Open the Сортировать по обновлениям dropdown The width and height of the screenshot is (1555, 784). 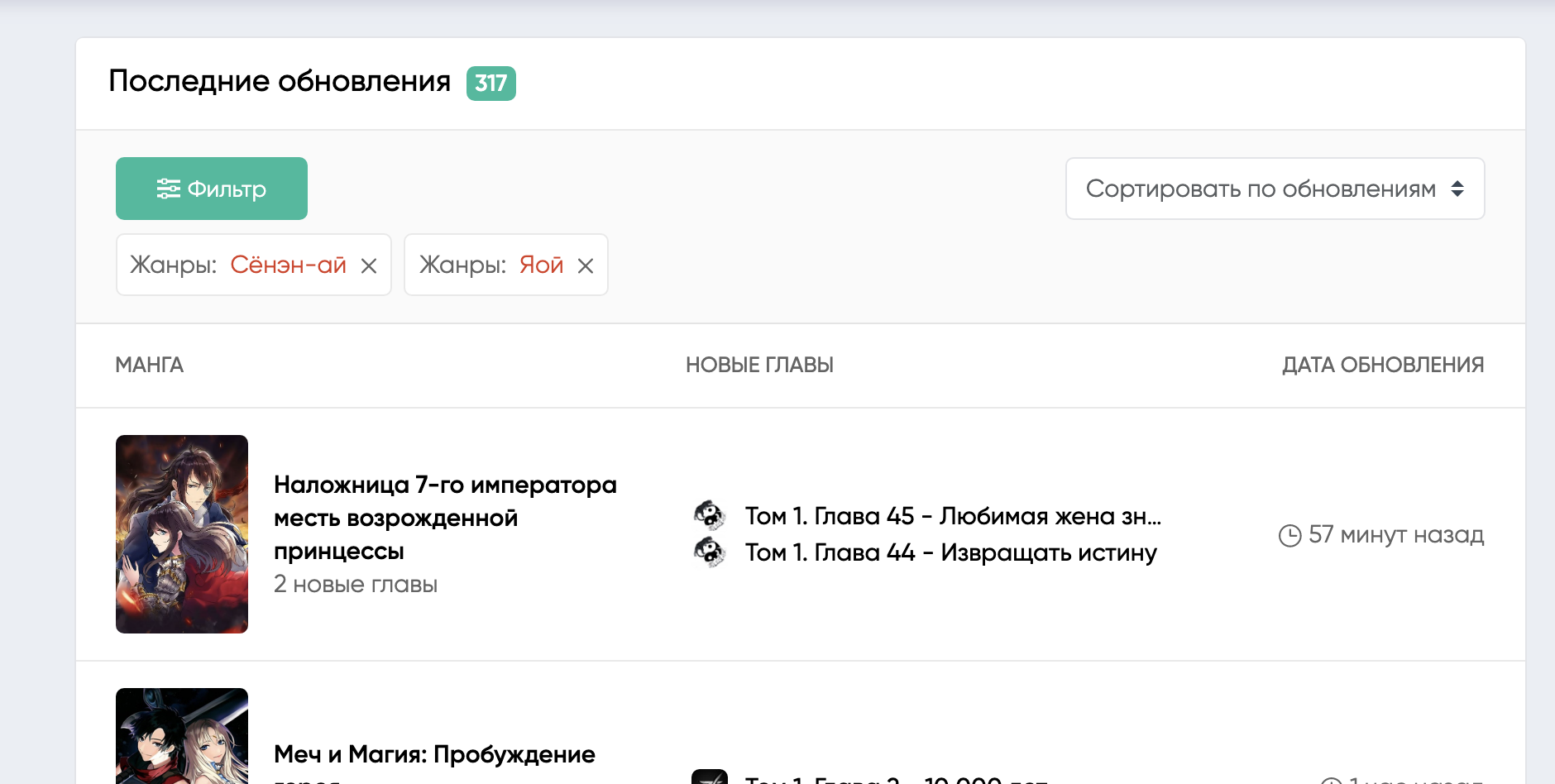(x=1275, y=189)
